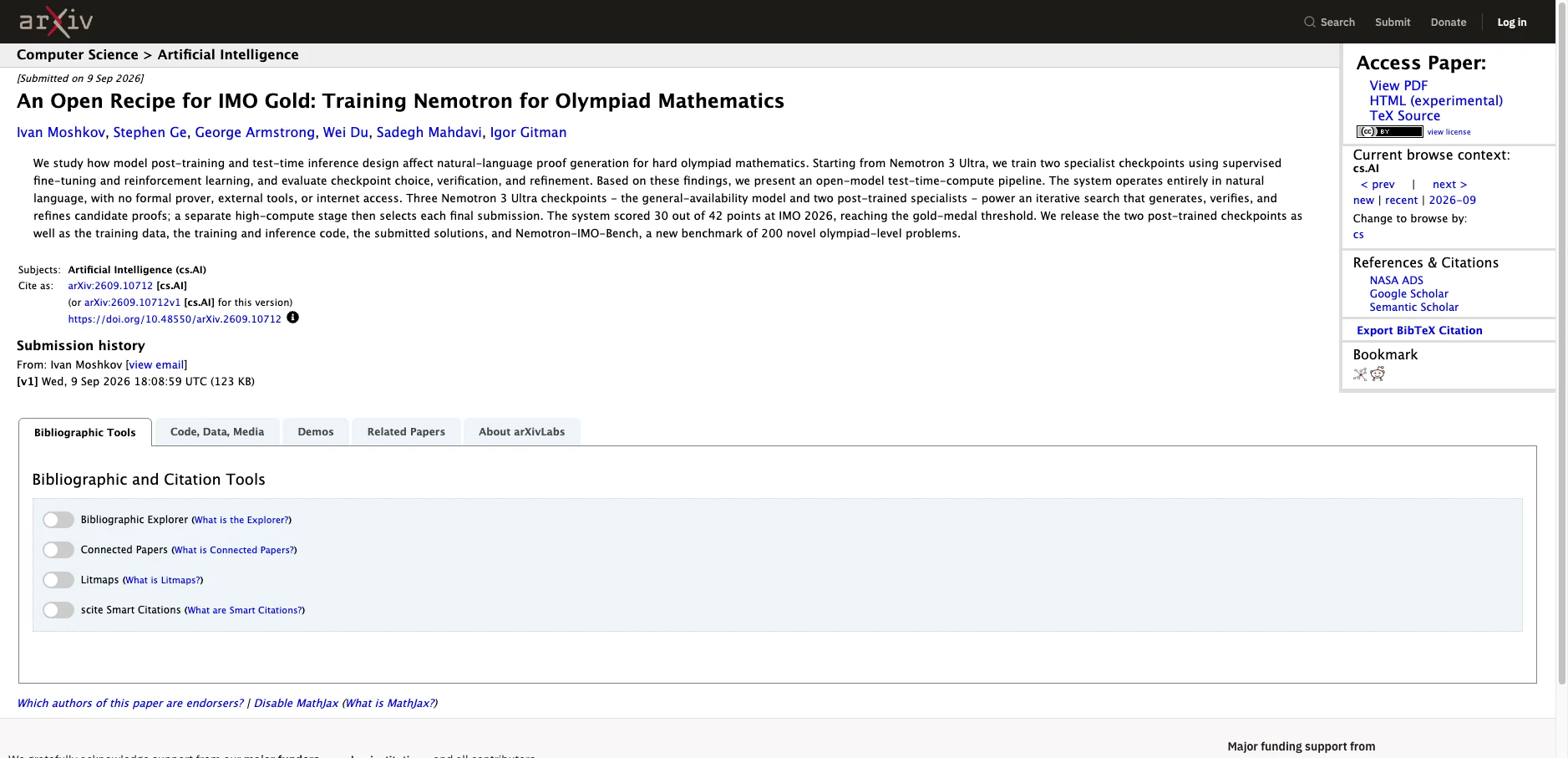The height and width of the screenshot is (758, 1568).
Task: Click author Wei Du
Action: tap(346, 132)
